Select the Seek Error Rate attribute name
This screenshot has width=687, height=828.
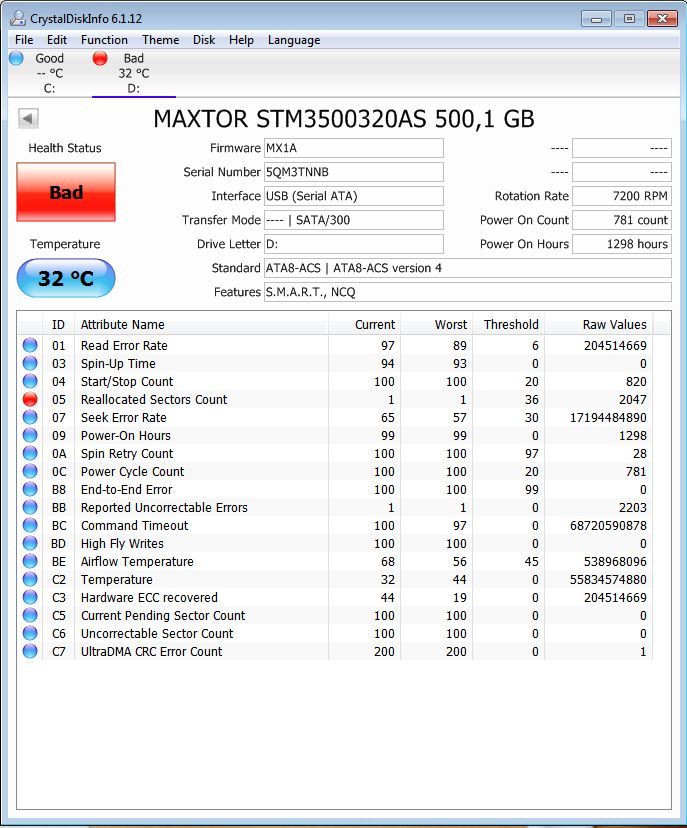pos(124,418)
